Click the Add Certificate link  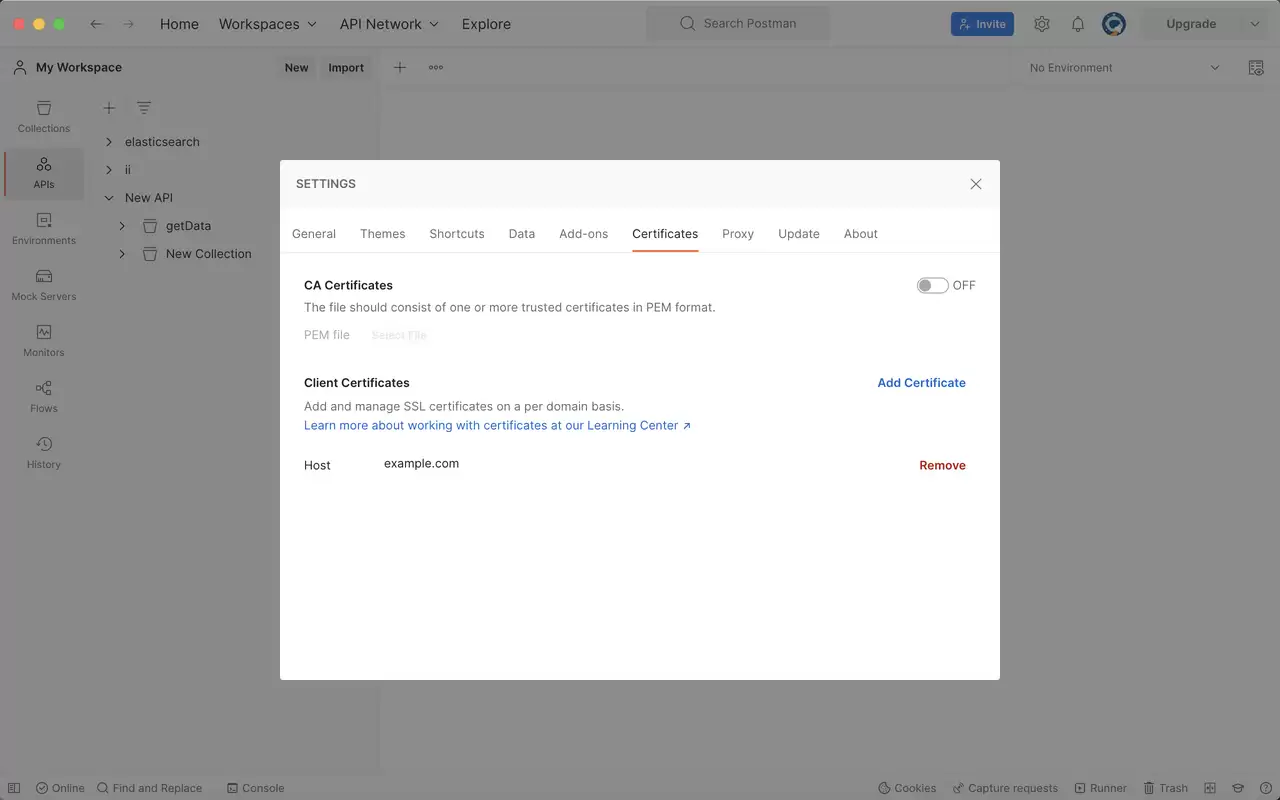click(921, 383)
